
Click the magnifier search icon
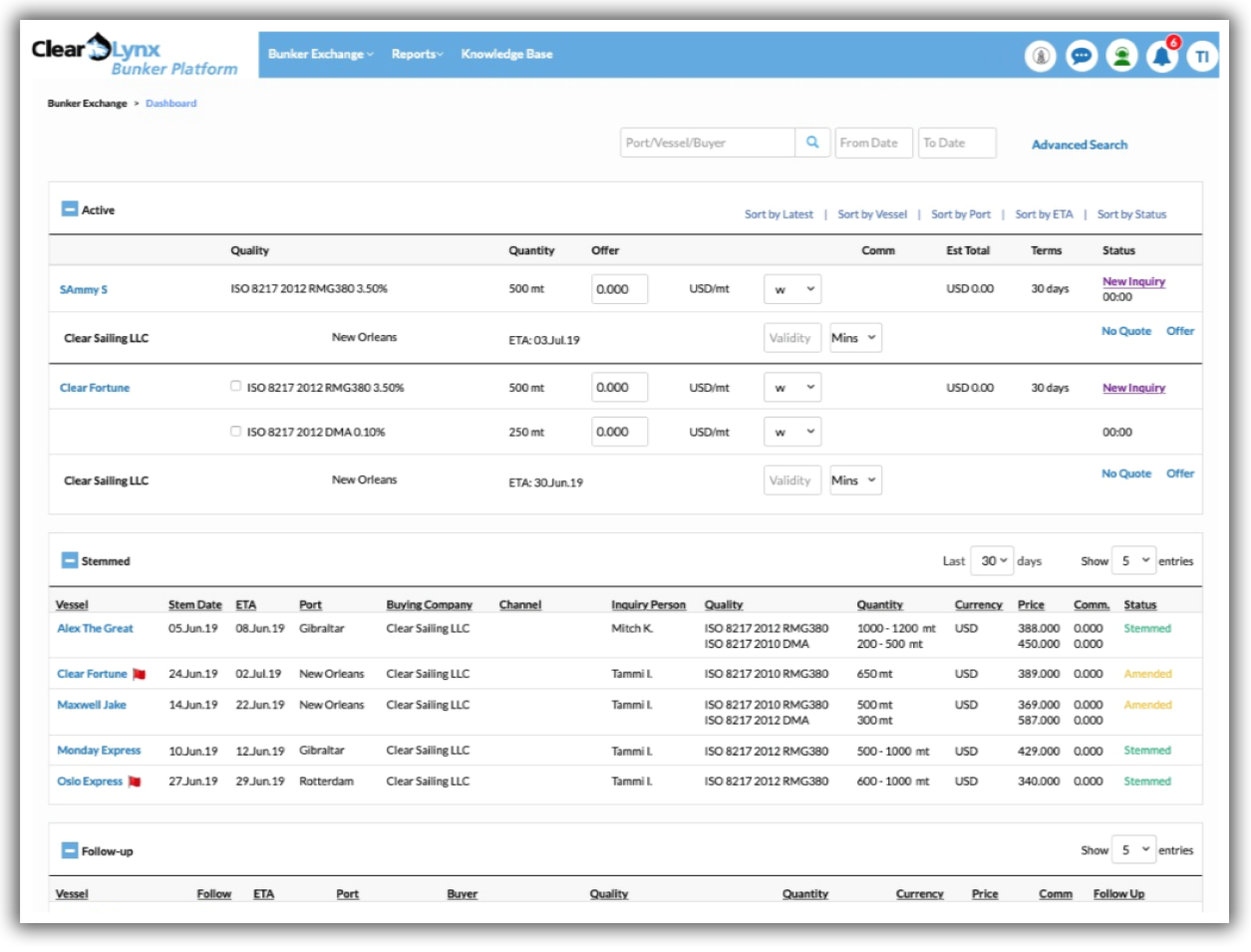tap(812, 143)
